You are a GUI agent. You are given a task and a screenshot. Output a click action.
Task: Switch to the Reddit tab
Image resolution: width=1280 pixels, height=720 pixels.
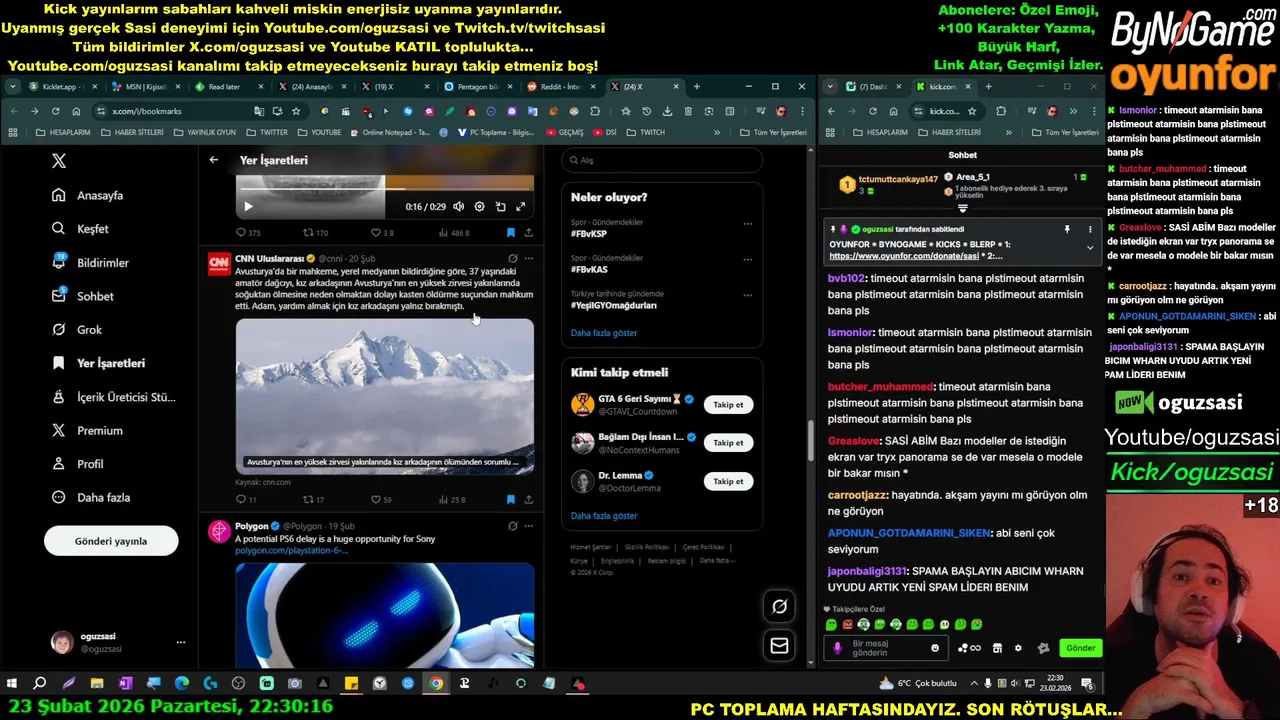pos(560,87)
